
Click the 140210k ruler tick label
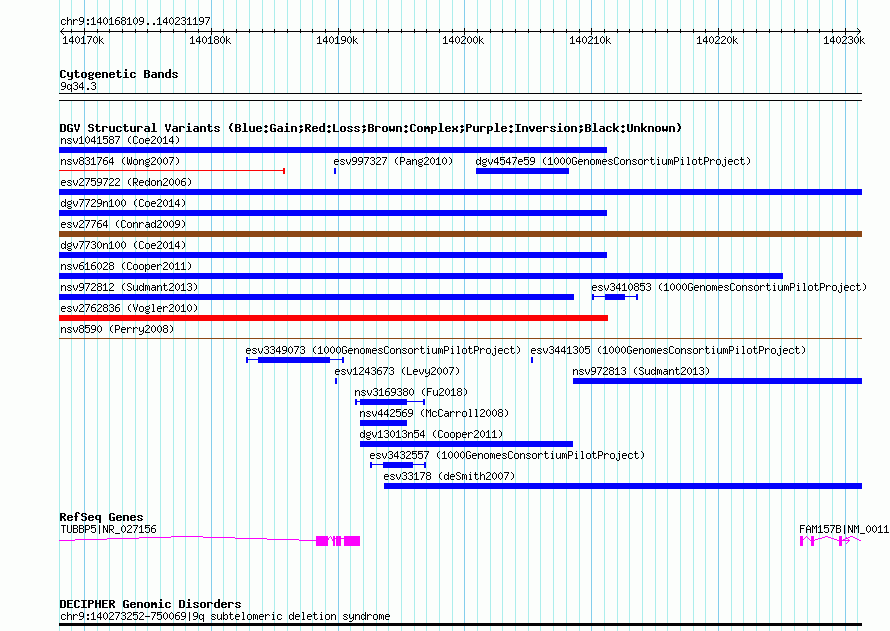pos(590,40)
